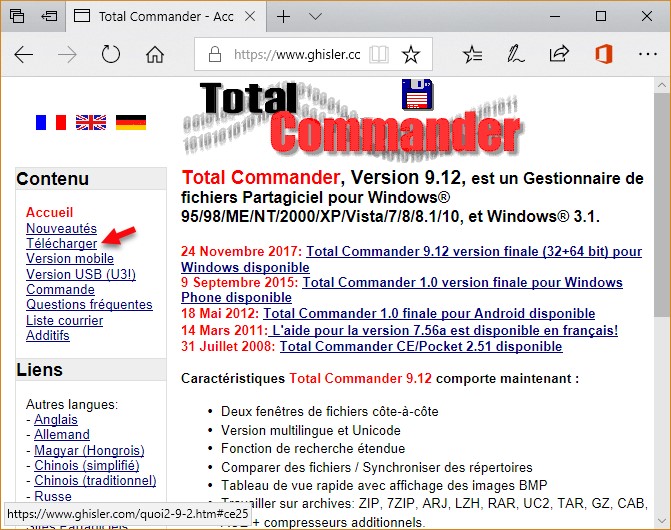The image size is (671, 530).
Task: Open Version USB (U3!) link
Action: coord(81,274)
